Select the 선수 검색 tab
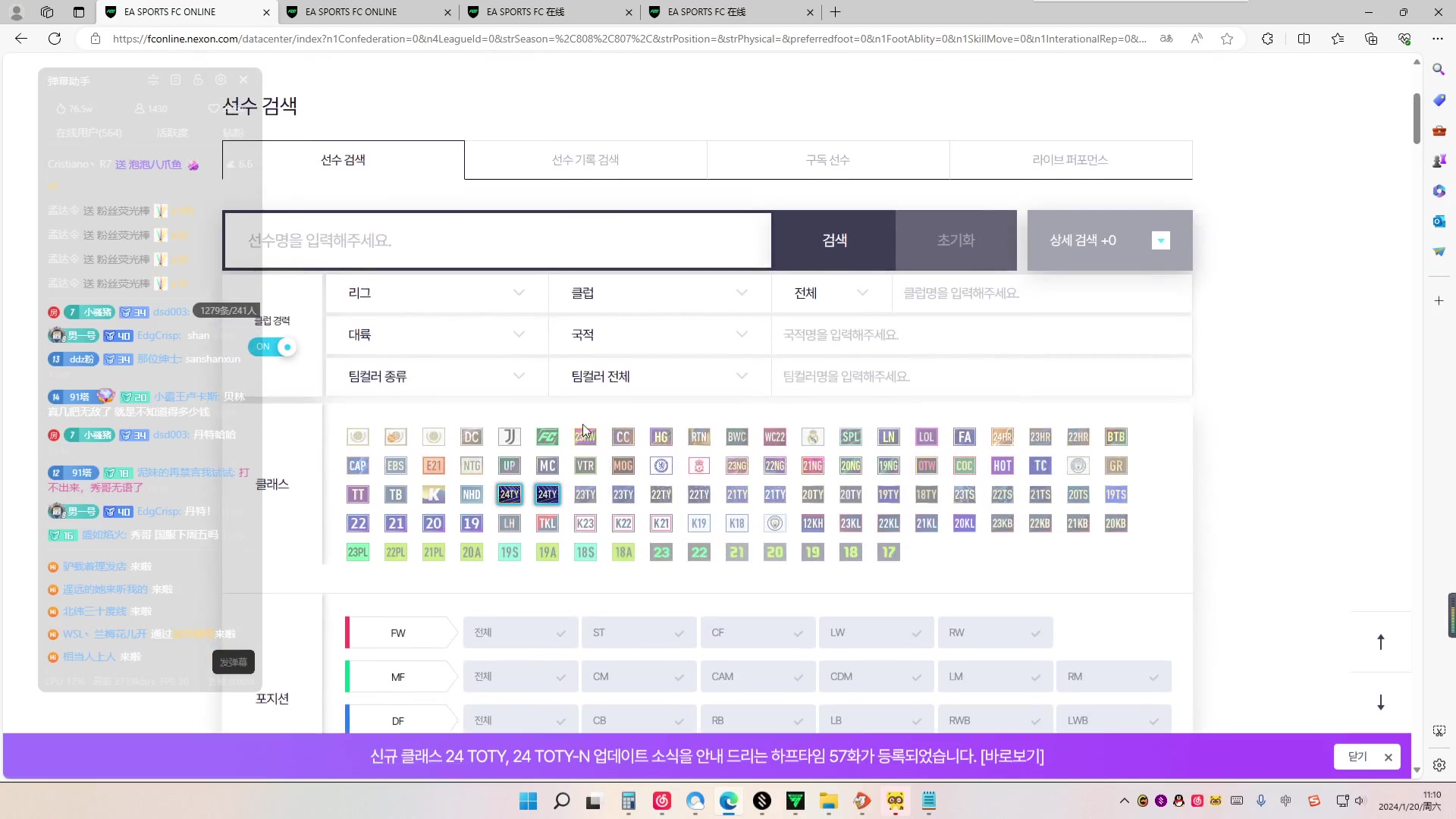This screenshot has width=1456, height=819. pyautogui.click(x=344, y=160)
